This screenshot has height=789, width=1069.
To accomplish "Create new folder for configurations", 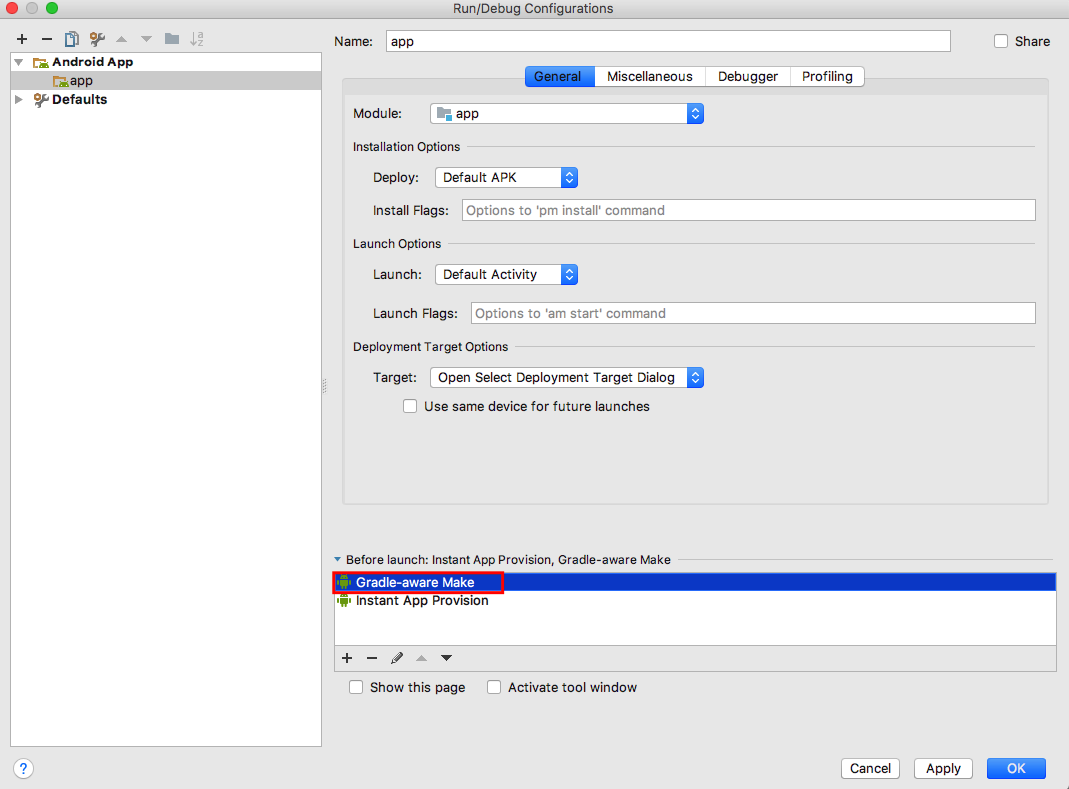I will pyautogui.click(x=172, y=39).
